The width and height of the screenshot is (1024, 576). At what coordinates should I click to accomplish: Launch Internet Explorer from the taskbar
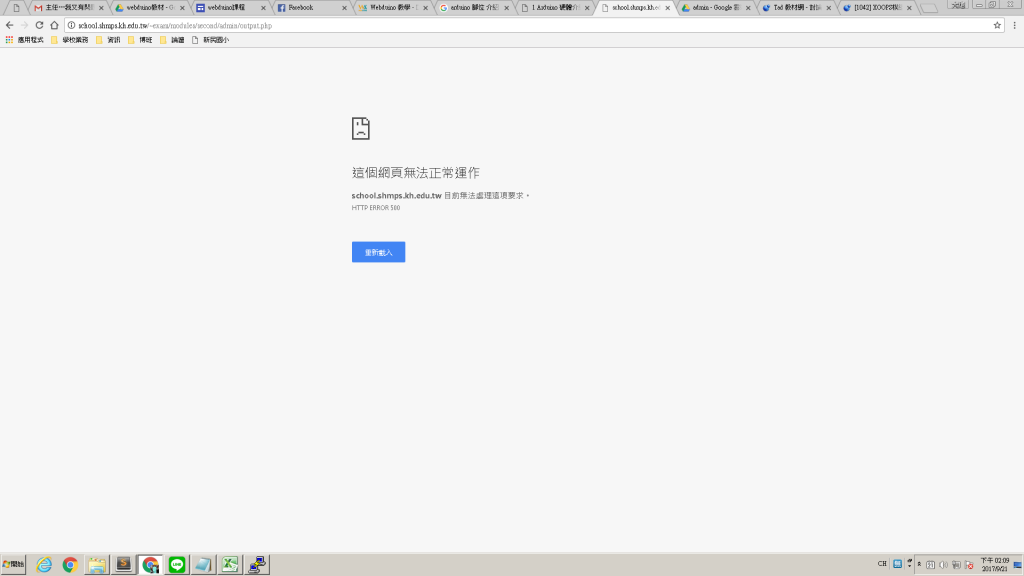tap(44, 565)
